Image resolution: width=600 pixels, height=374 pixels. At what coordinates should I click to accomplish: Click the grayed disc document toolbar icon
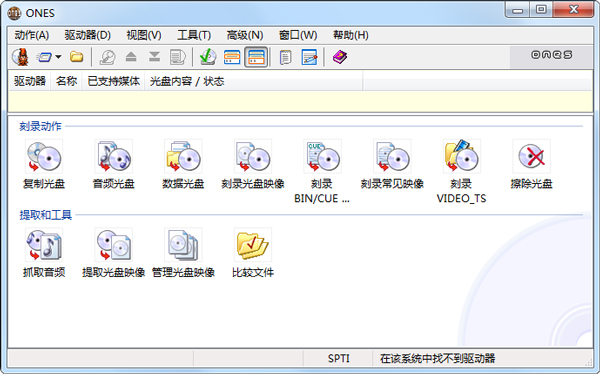178,57
